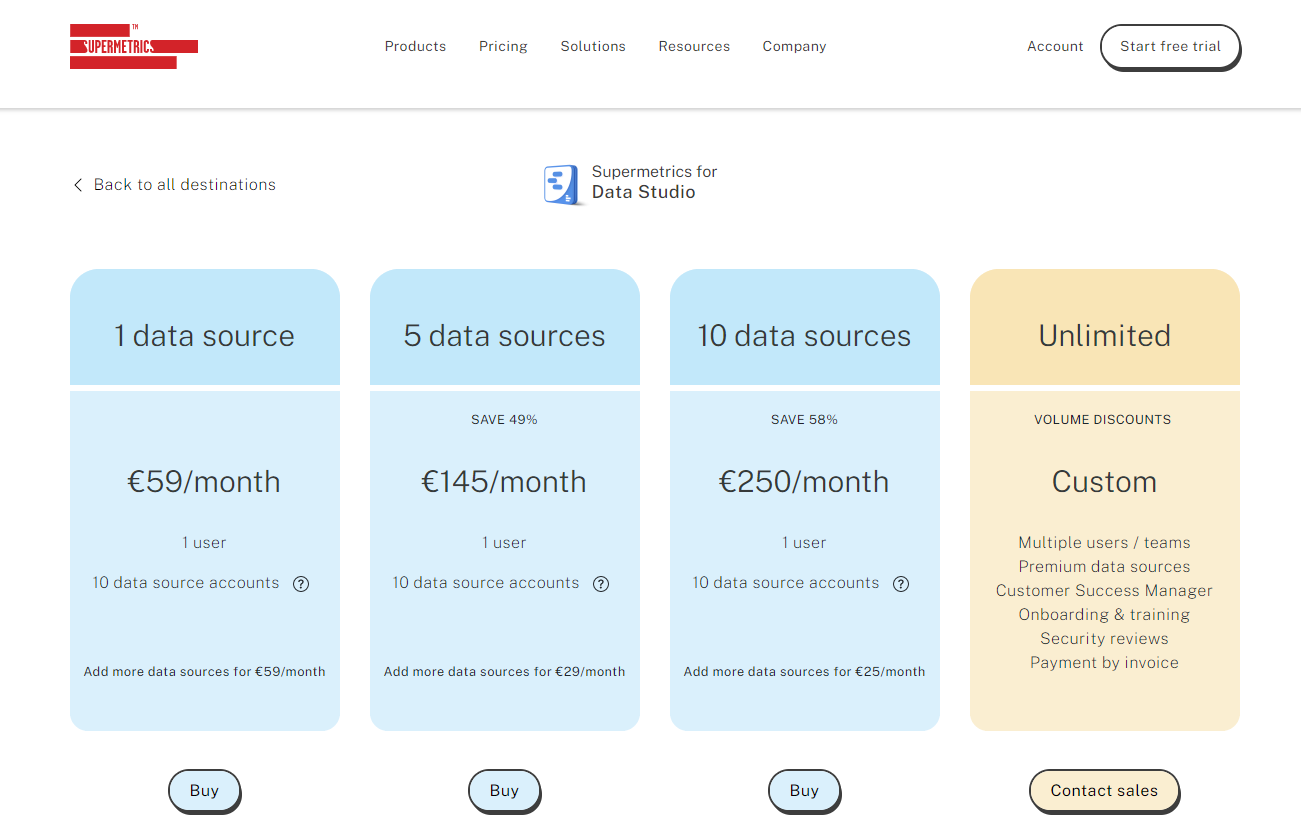This screenshot has width=1301, height=823.
Task: Expand the Resources menu
Action: click(x=694, y=46)
